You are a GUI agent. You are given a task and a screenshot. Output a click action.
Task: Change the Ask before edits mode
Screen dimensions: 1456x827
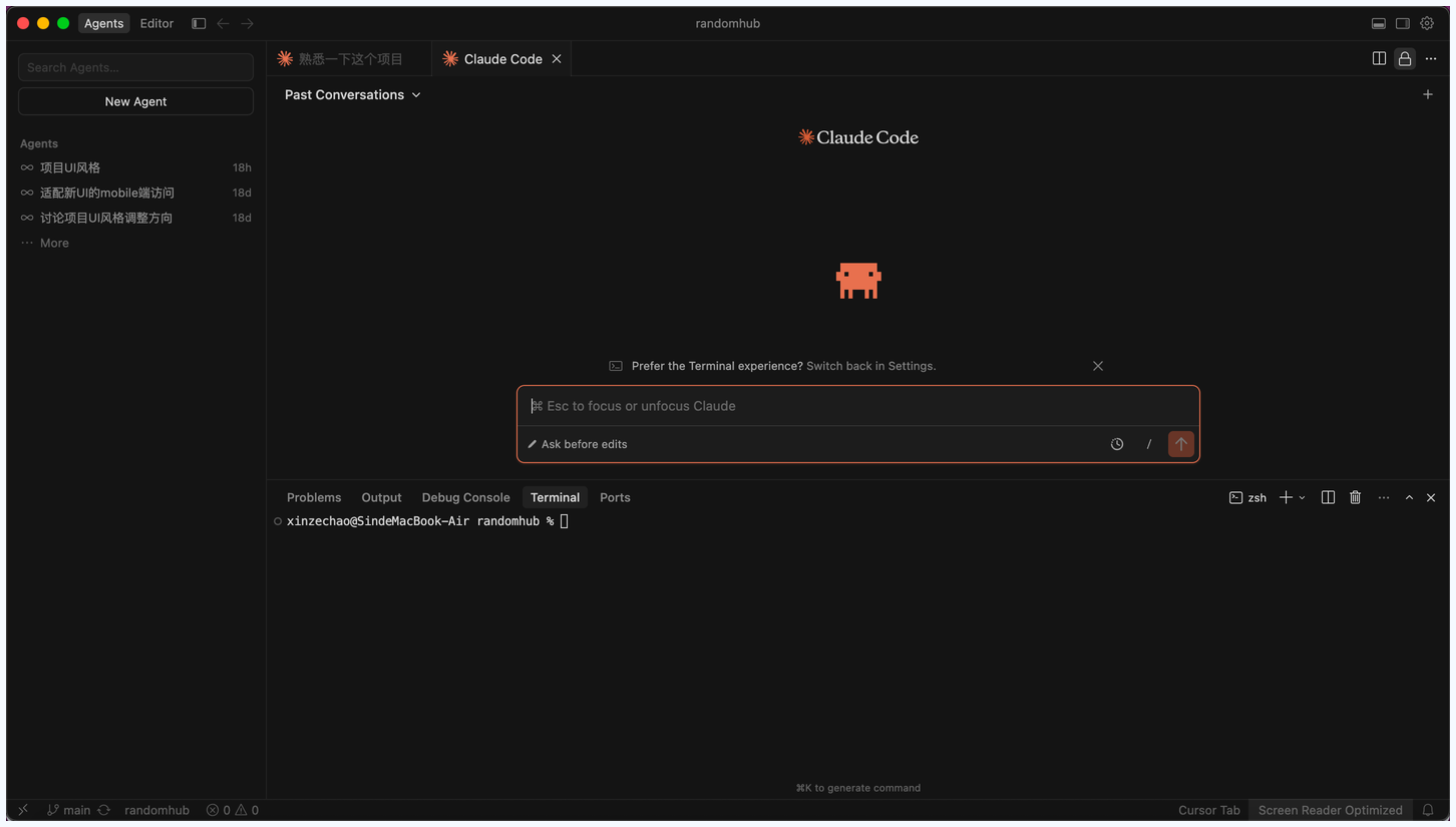click(577, 444)
